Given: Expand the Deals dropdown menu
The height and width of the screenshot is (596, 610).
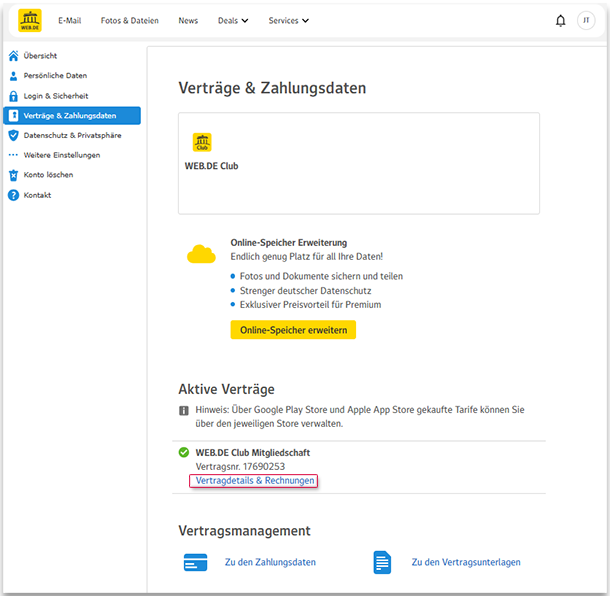Looking at the screenshot, I should tap(233, 21).
